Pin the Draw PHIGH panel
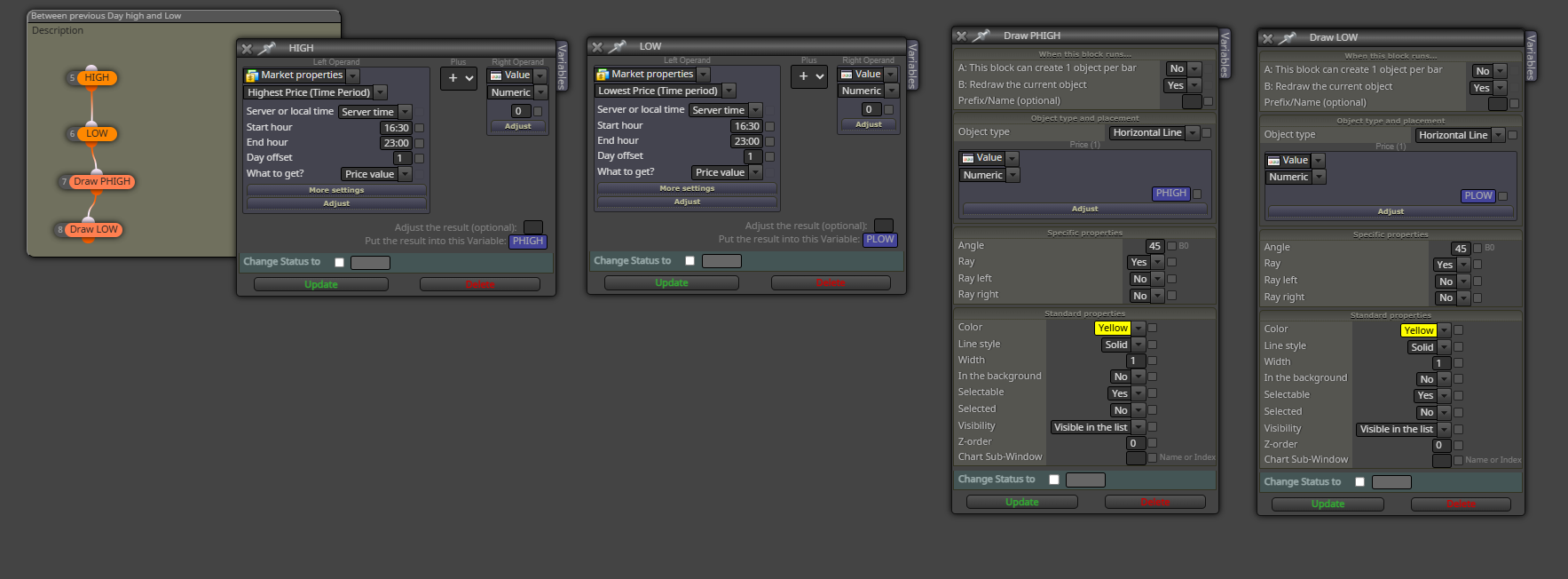This screenshot has height=579, width=1568. tap(981, 36)
